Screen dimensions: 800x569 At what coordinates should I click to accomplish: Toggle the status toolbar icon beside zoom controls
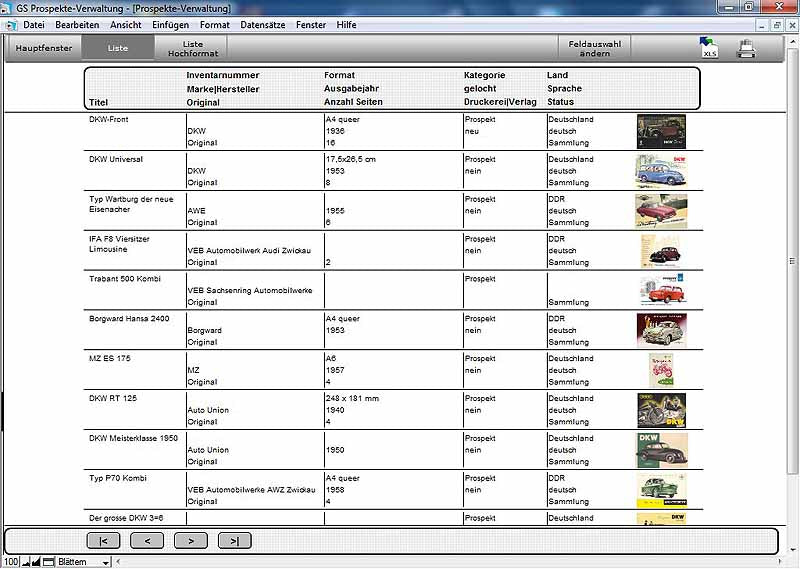click(48, 562)
